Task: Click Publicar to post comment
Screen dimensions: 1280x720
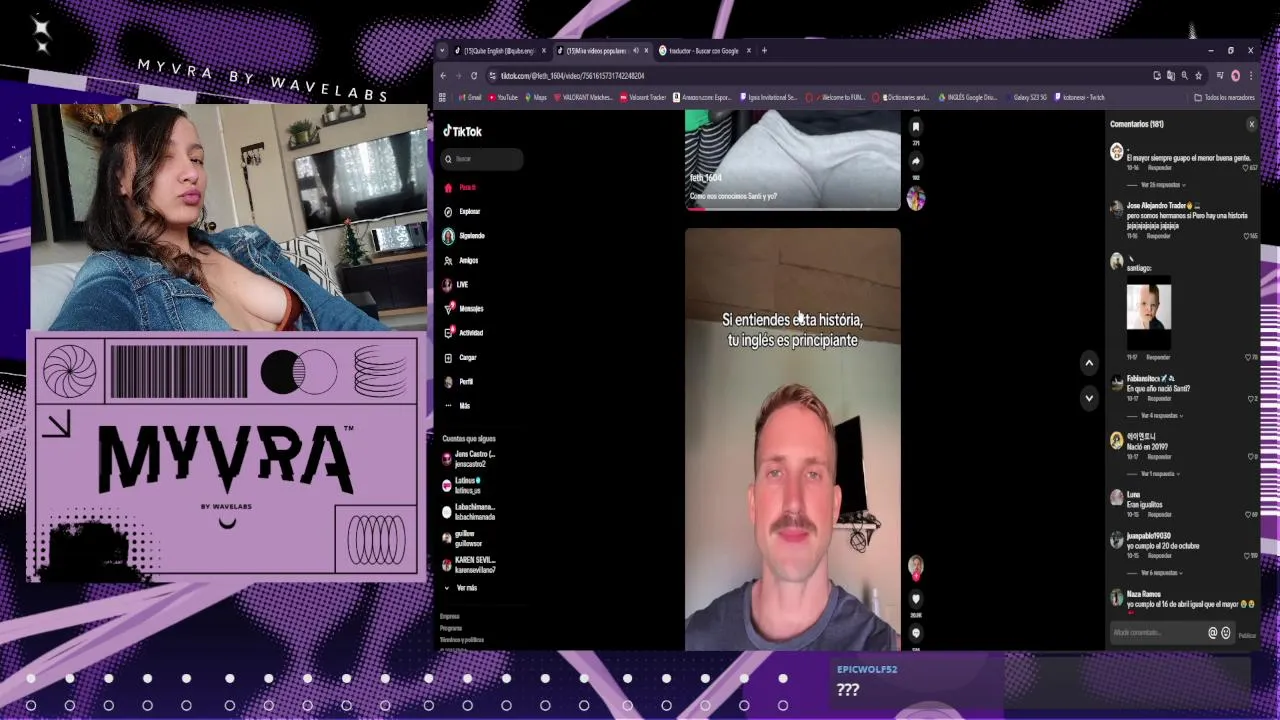Action: tap(1247, 635)
